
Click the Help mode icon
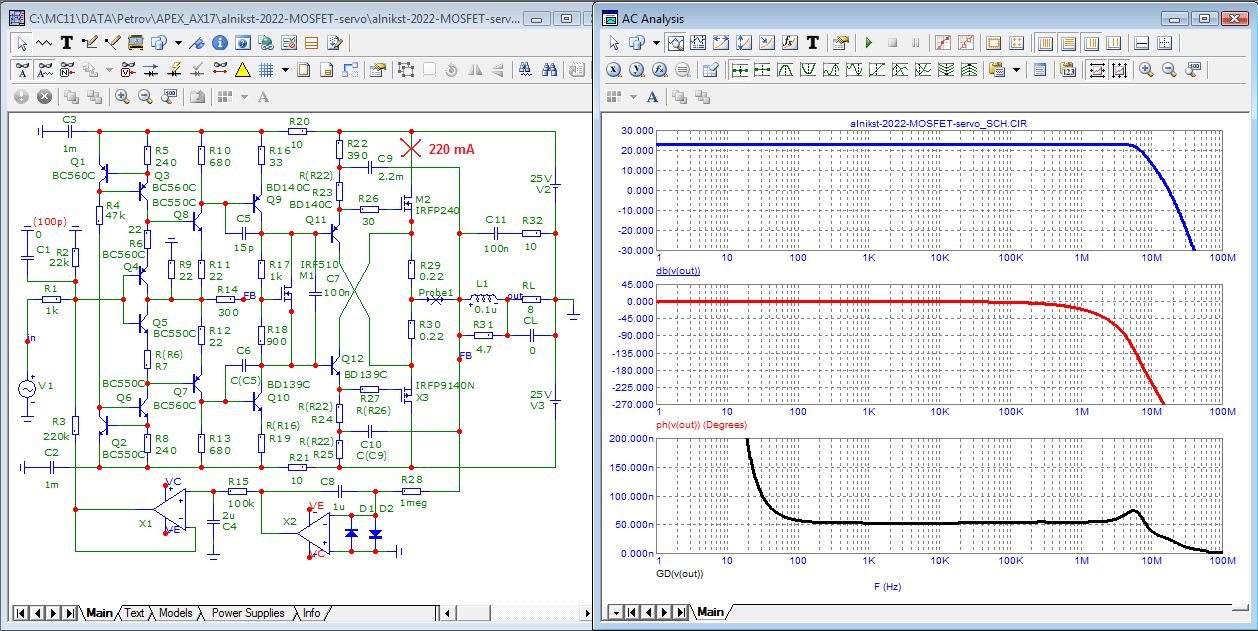tap(242, 43)
